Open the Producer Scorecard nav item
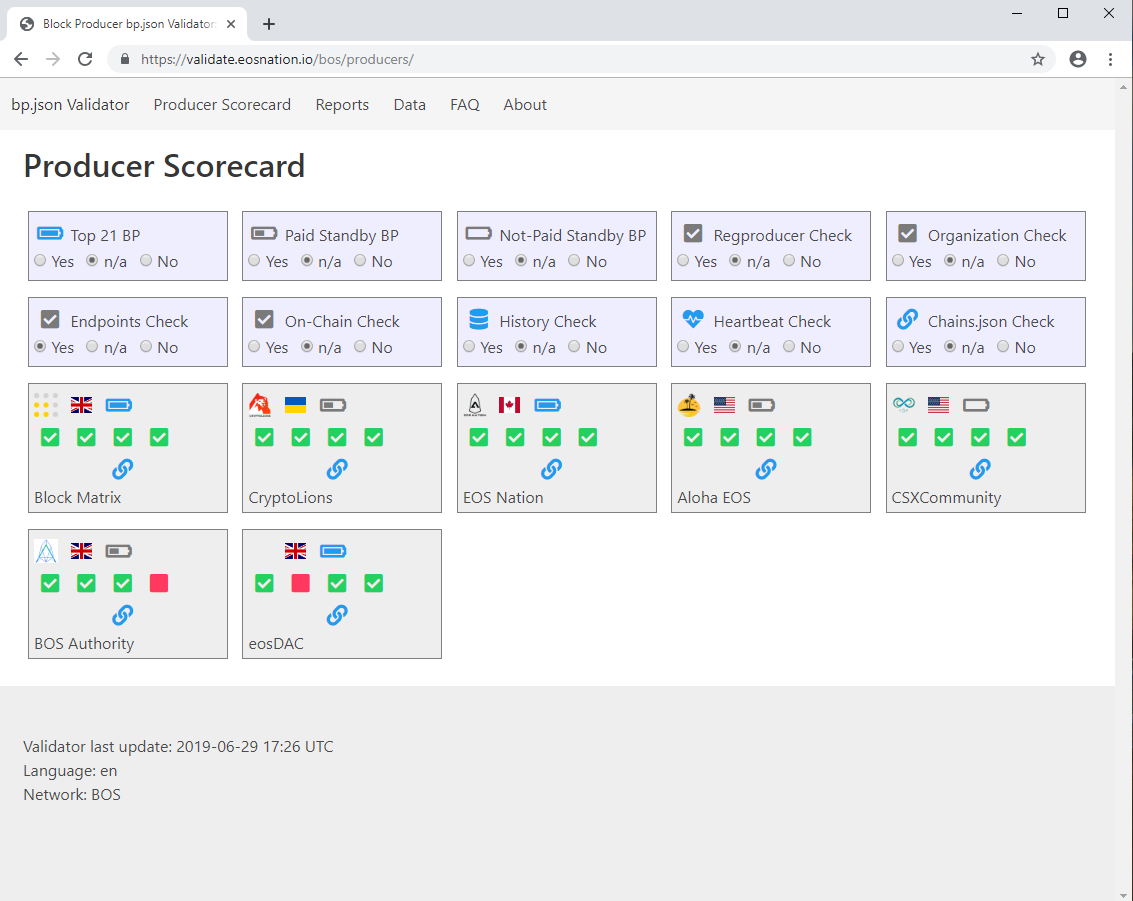 tap(222, 105)
